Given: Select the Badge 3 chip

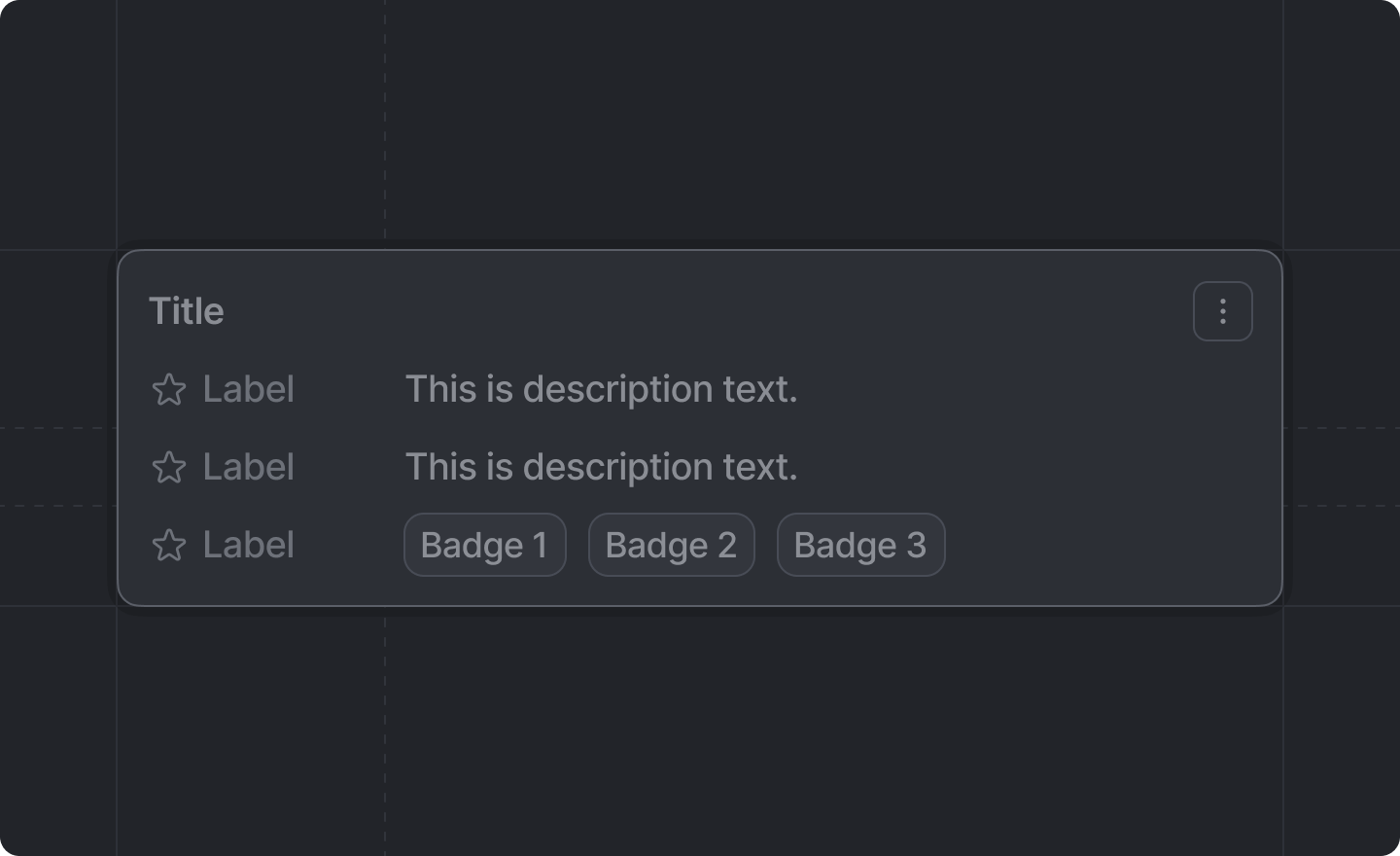Looking at the screenshot, I should click(x=860, y=545).
